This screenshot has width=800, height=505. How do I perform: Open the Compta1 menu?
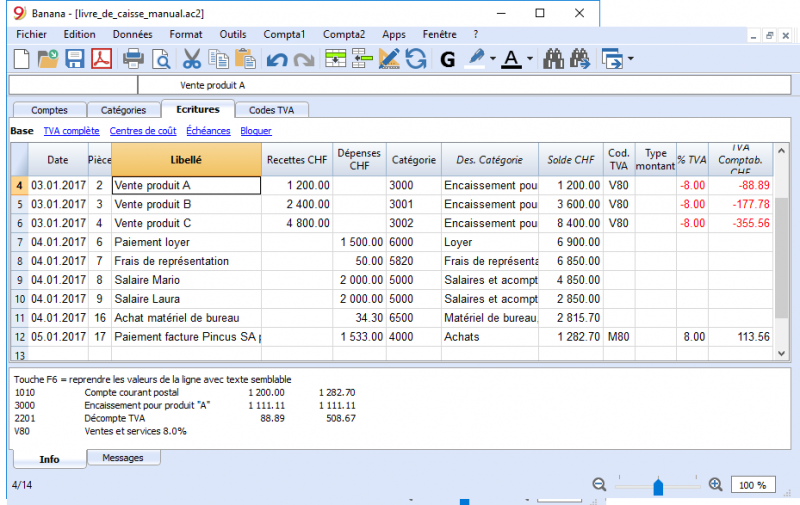284,34
